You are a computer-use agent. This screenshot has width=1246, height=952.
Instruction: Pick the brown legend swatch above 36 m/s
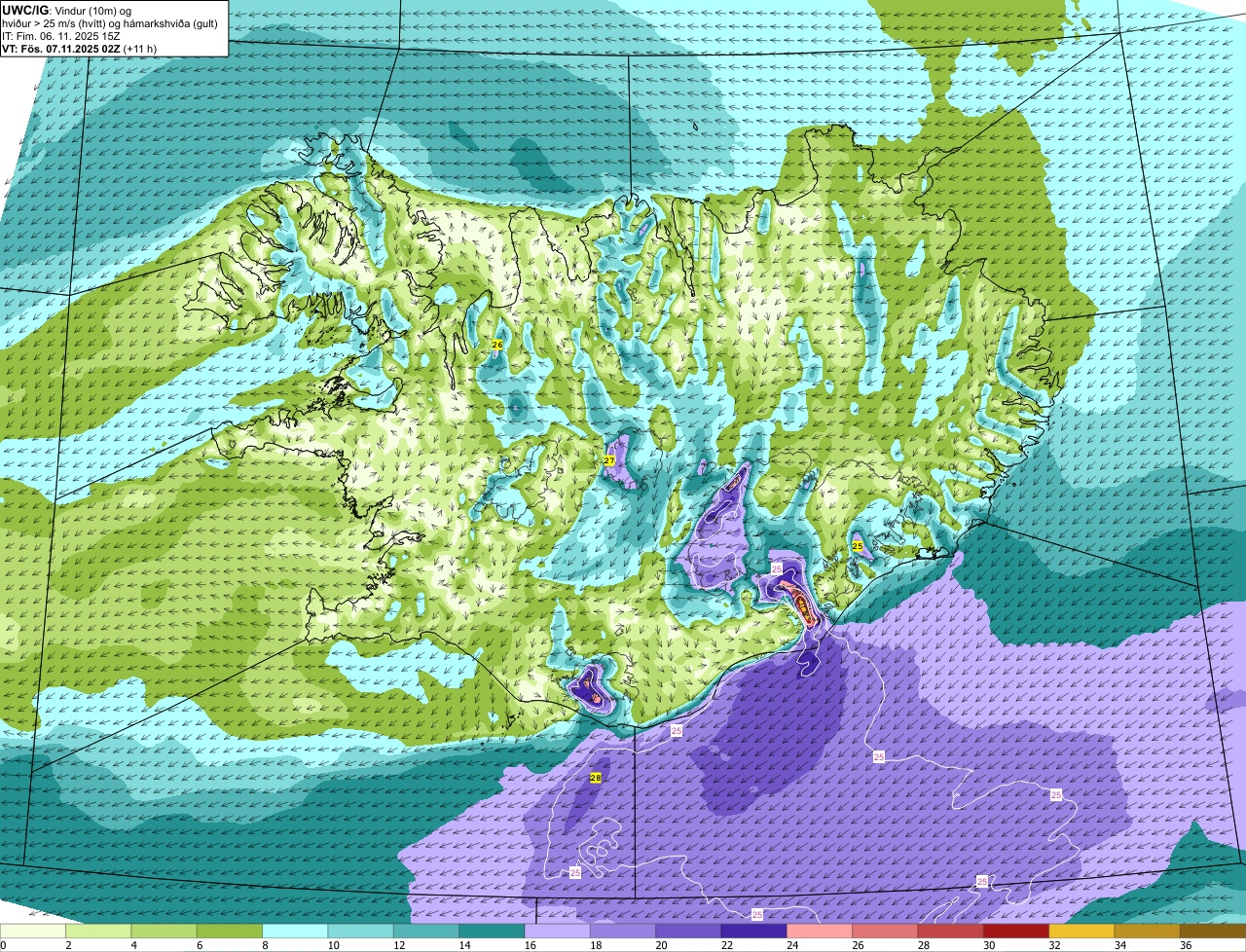point(1213,931)
